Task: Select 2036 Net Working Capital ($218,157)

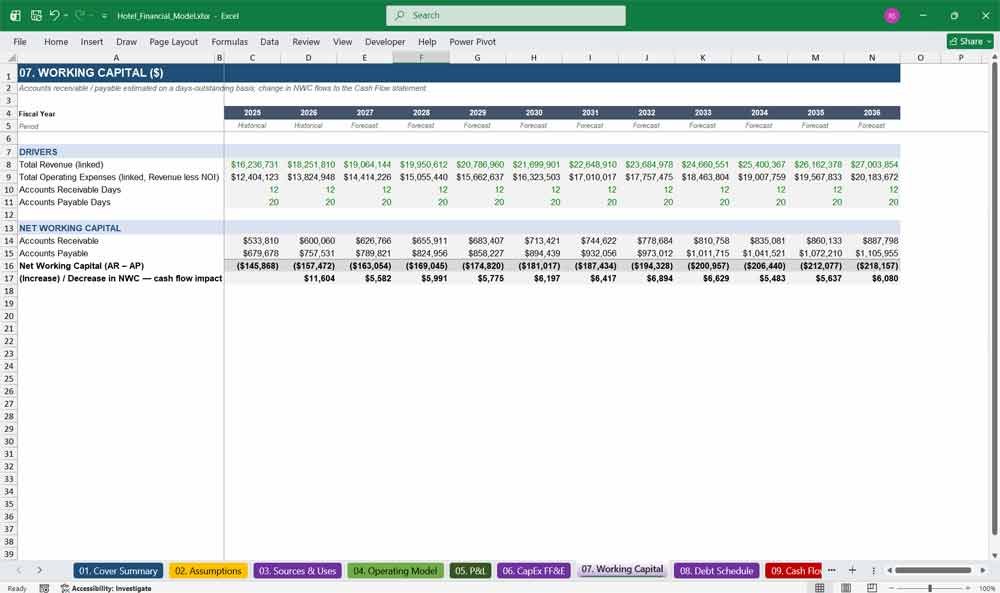Action: point(872,266)
